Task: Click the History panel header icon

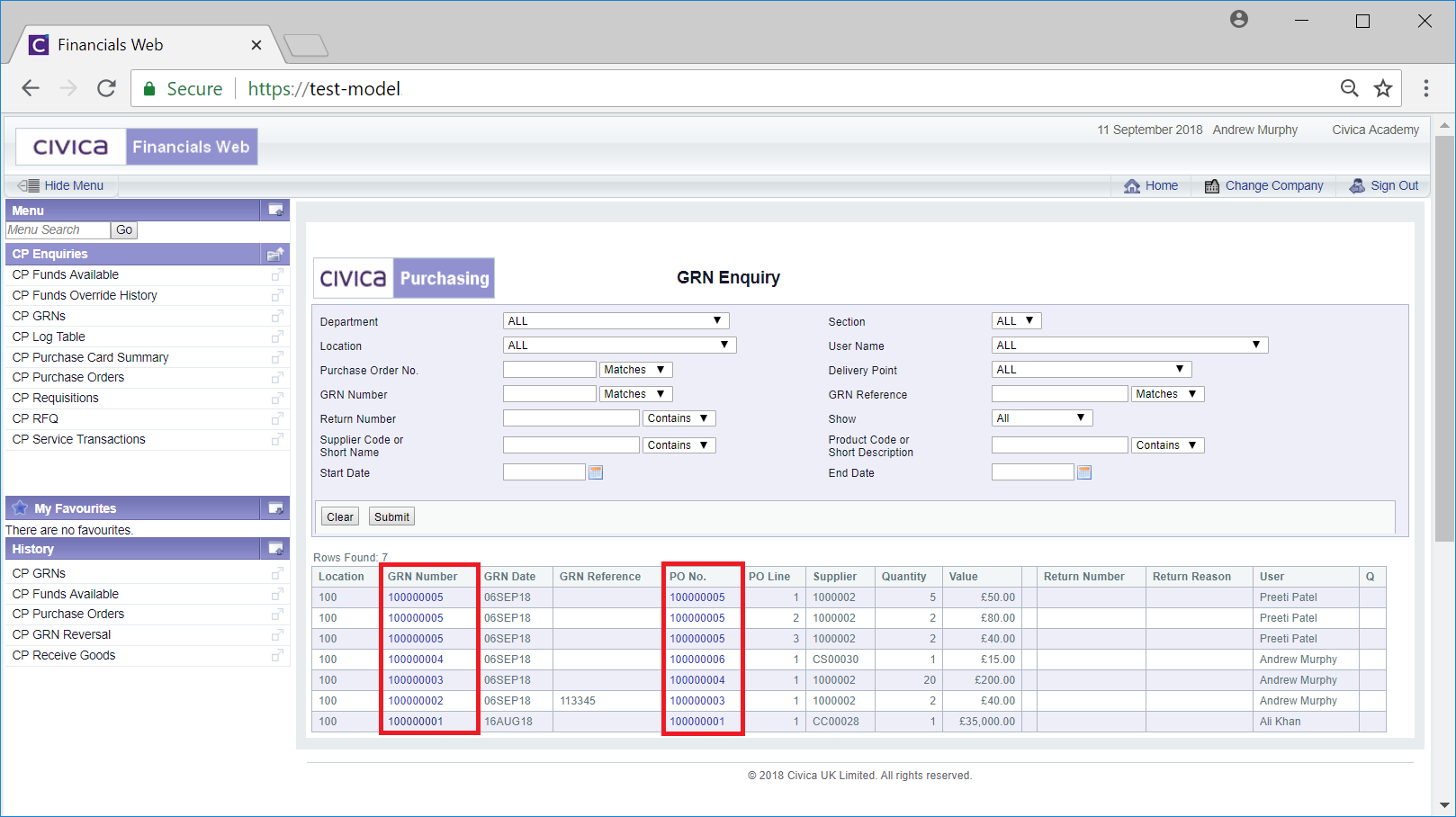Action: coord(276,549)
